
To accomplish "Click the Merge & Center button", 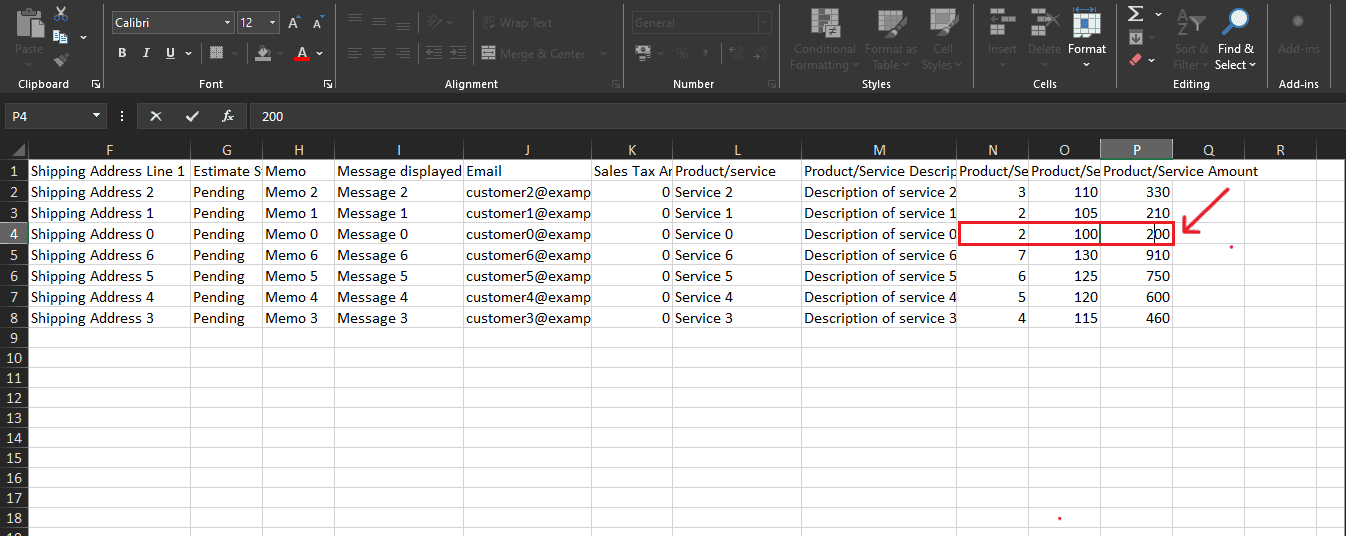I will 533,53.
